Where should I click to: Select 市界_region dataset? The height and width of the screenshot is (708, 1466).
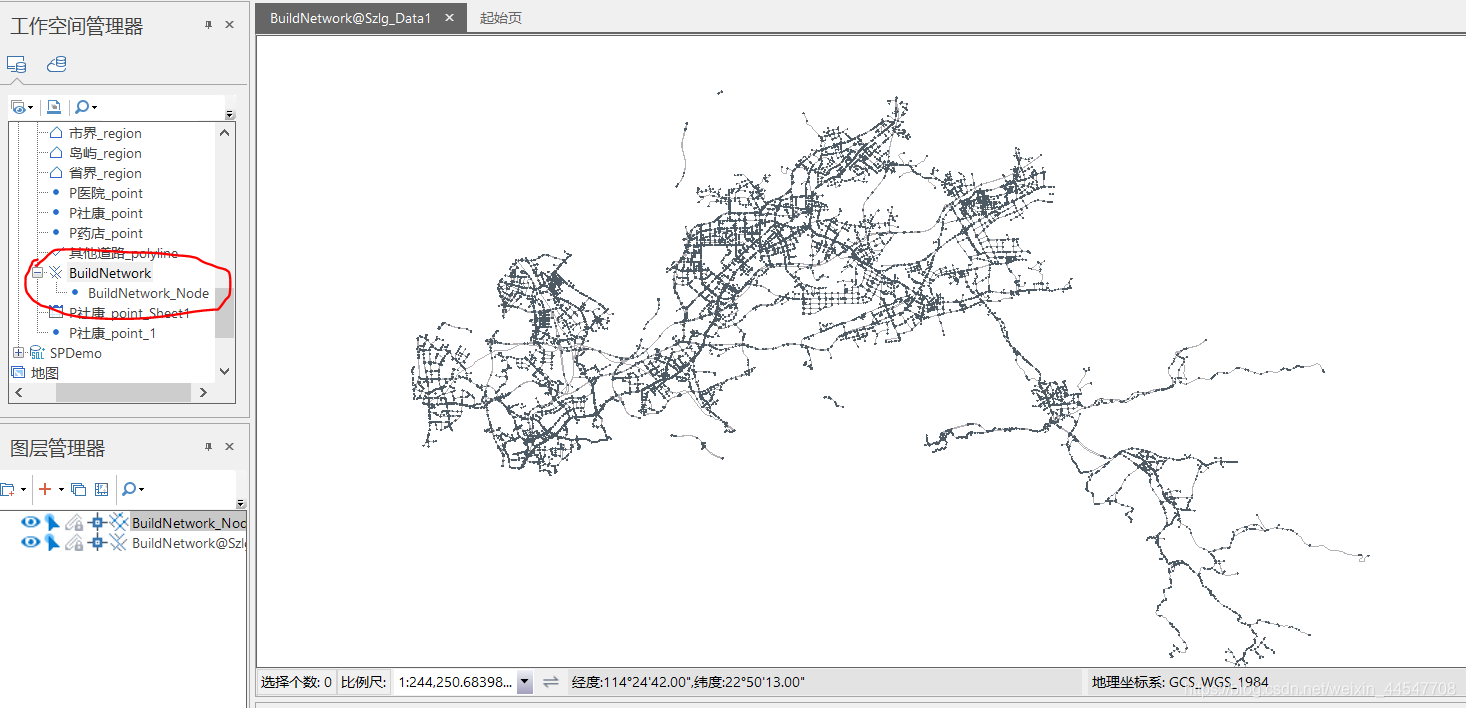click(x=105, y=133)
